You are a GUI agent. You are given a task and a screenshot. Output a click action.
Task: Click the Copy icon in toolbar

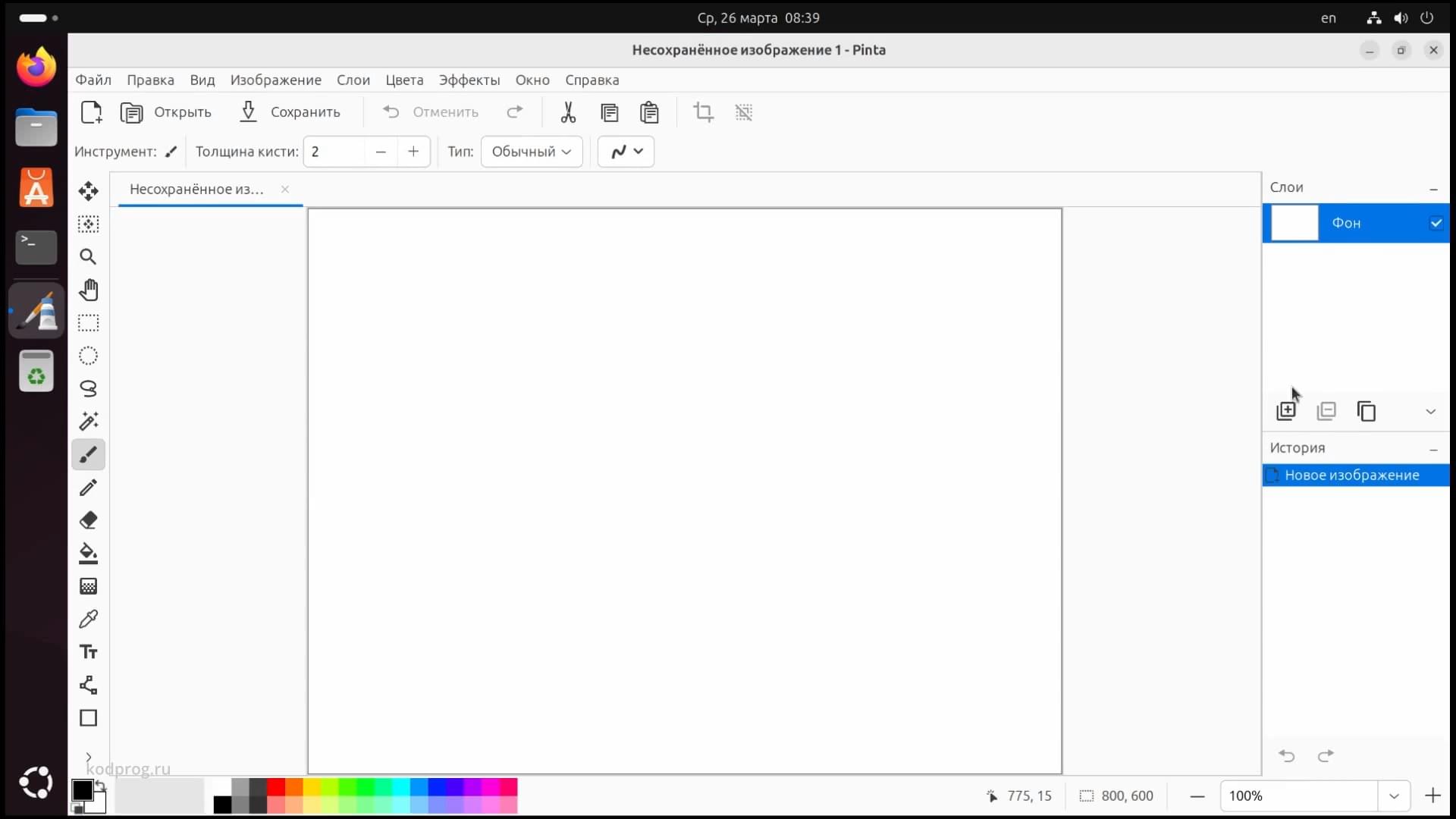[x=609, y=112]
